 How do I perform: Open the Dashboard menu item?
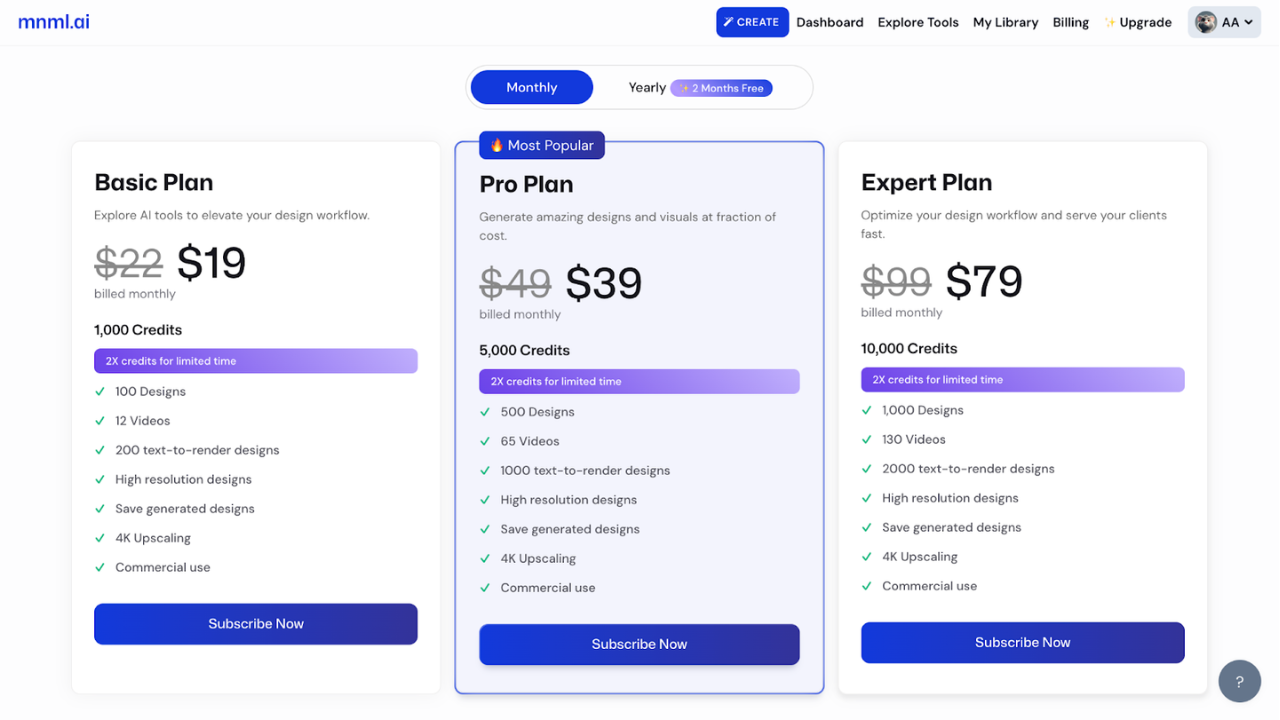point(830,22)
